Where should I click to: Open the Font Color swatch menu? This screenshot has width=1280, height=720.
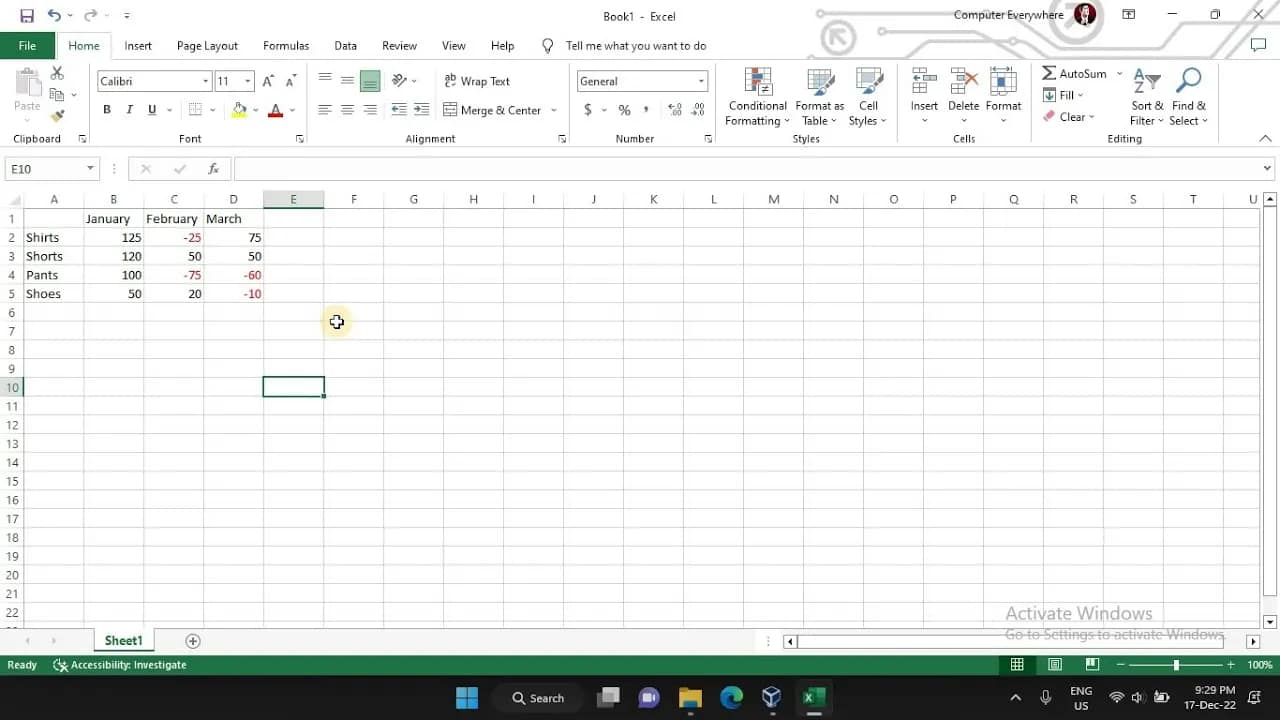point(291,110)
